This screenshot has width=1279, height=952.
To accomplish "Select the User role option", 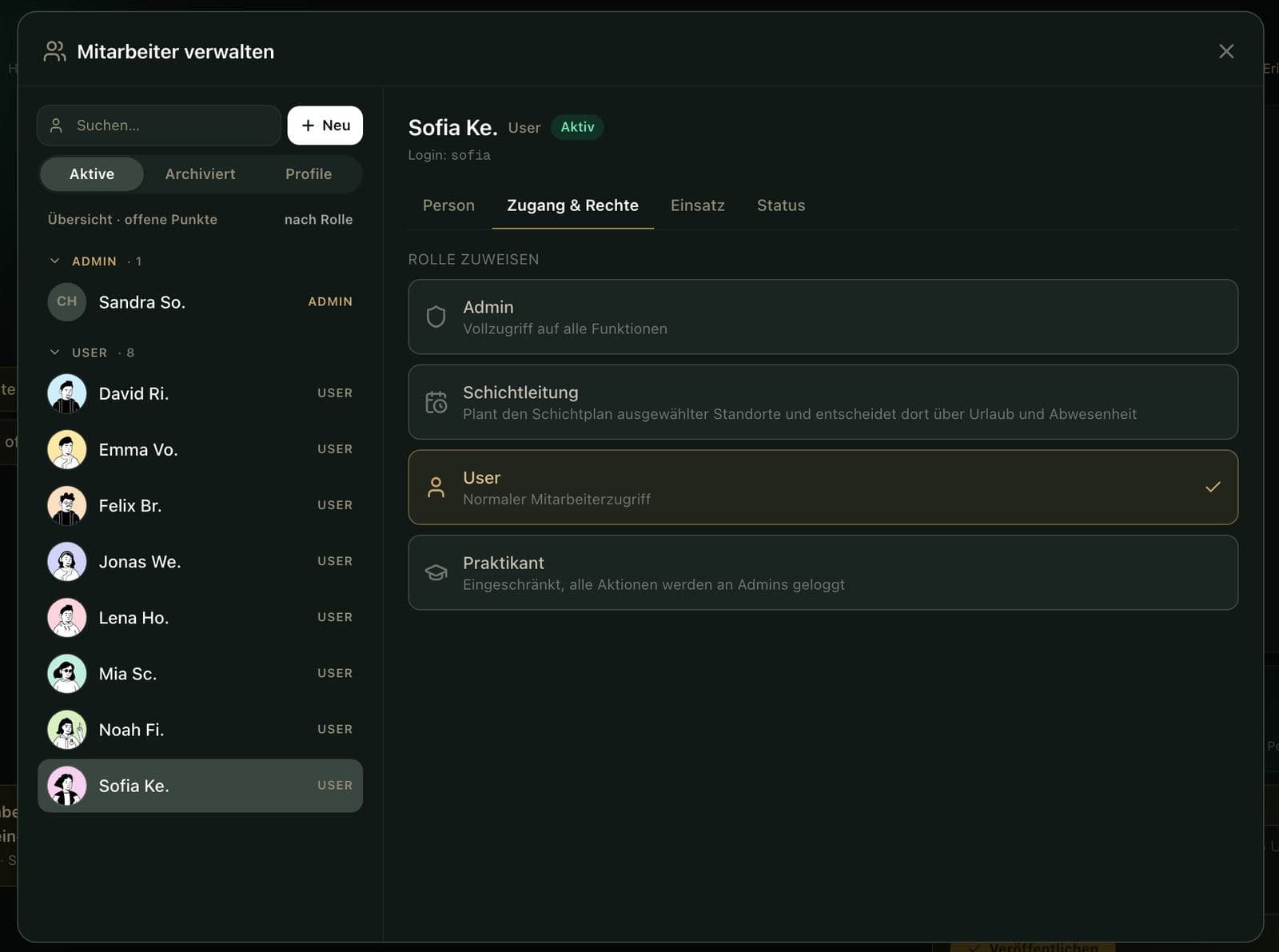I will click(823, 487).
